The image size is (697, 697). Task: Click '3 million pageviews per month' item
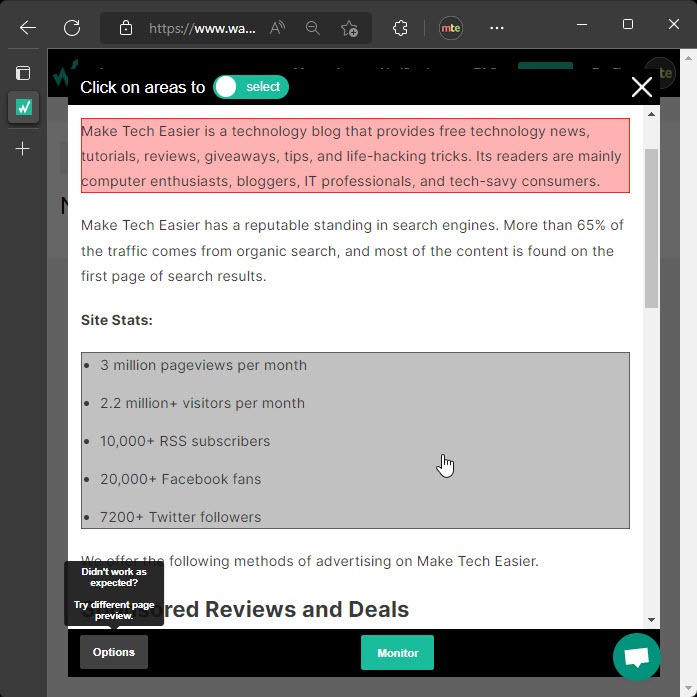204,365
